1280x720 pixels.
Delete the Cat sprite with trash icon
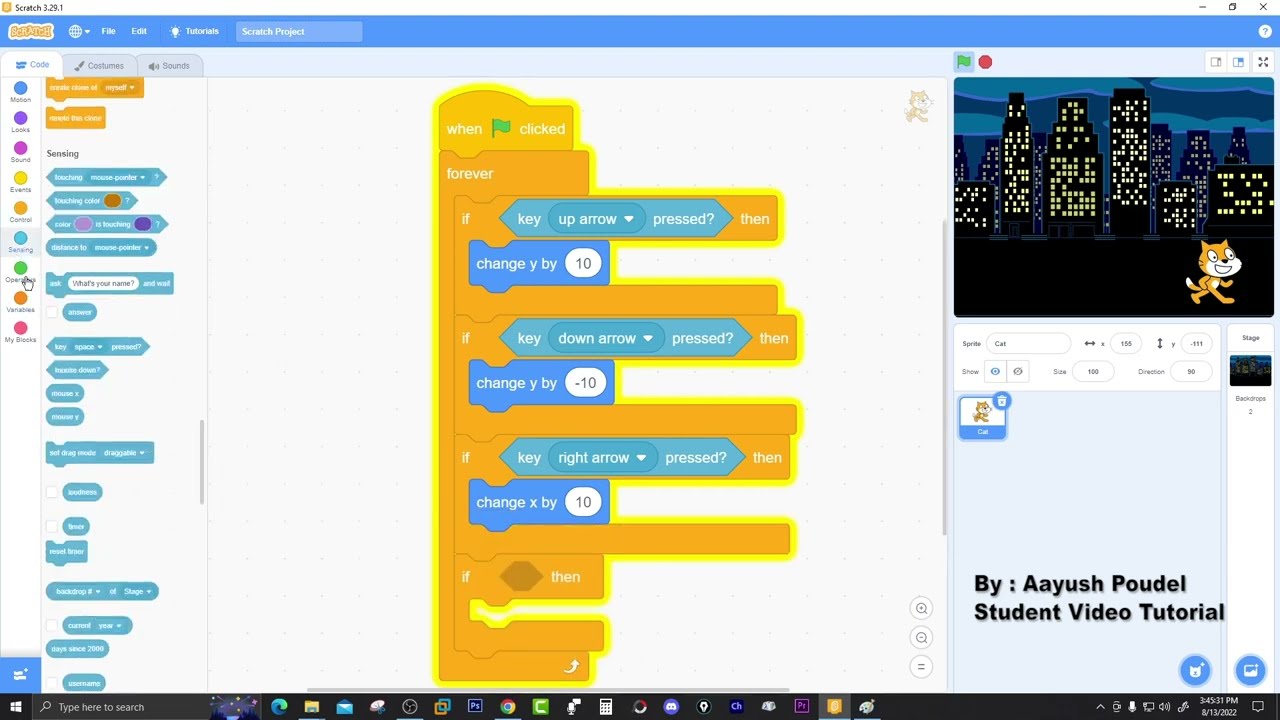click(1001, 401)
